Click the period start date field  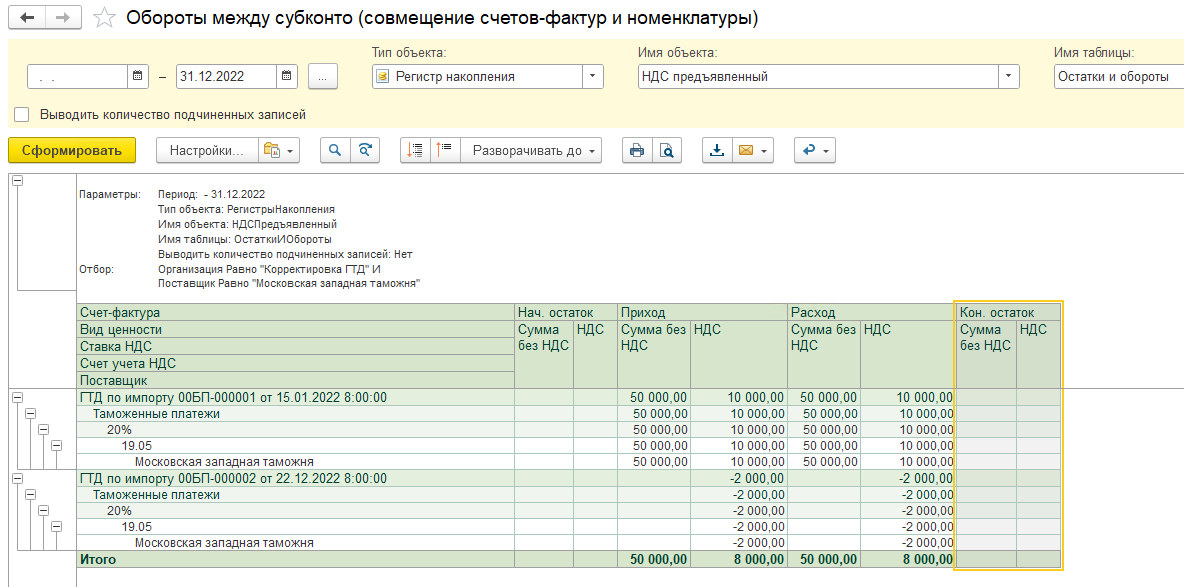[78, 76]
